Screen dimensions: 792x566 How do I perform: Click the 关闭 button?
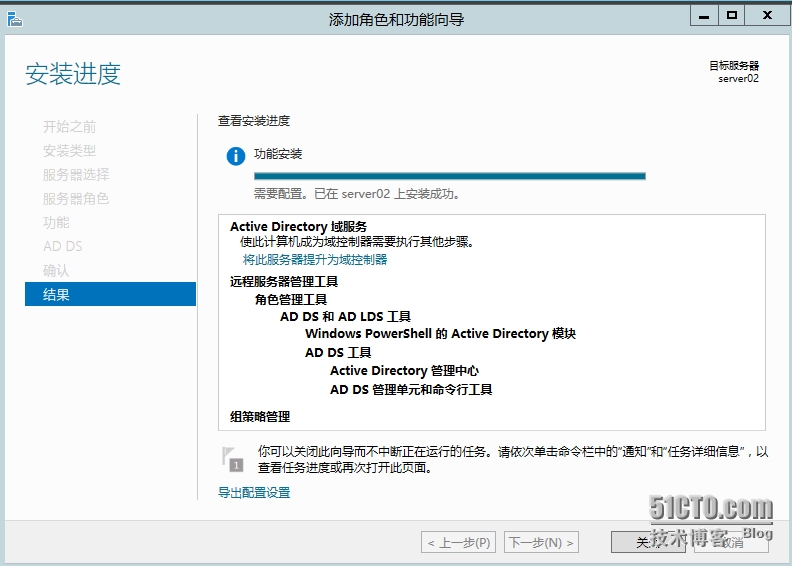click(x=648, y=542)
